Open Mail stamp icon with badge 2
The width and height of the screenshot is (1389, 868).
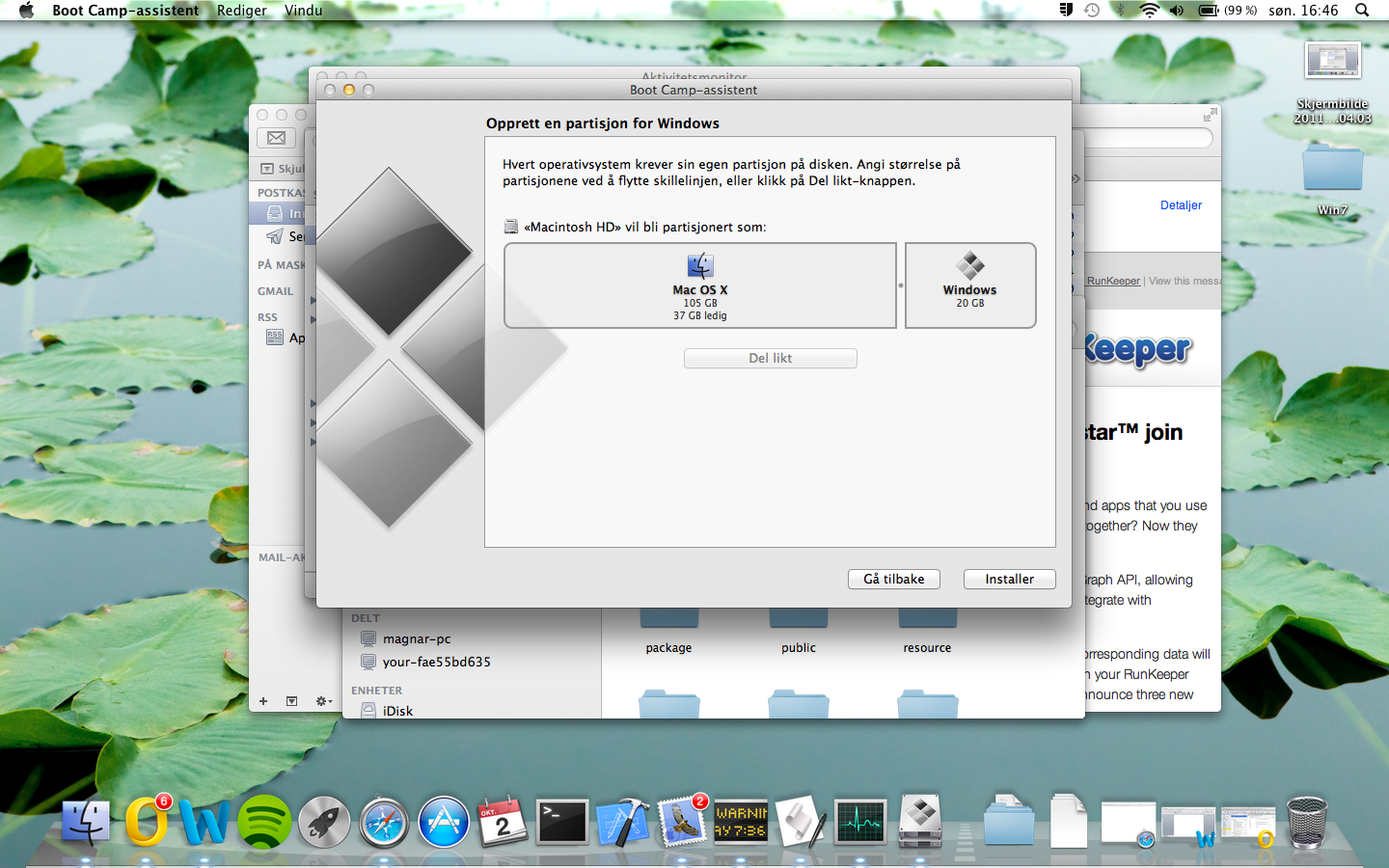pyautogui.click(x=683, y=822)
